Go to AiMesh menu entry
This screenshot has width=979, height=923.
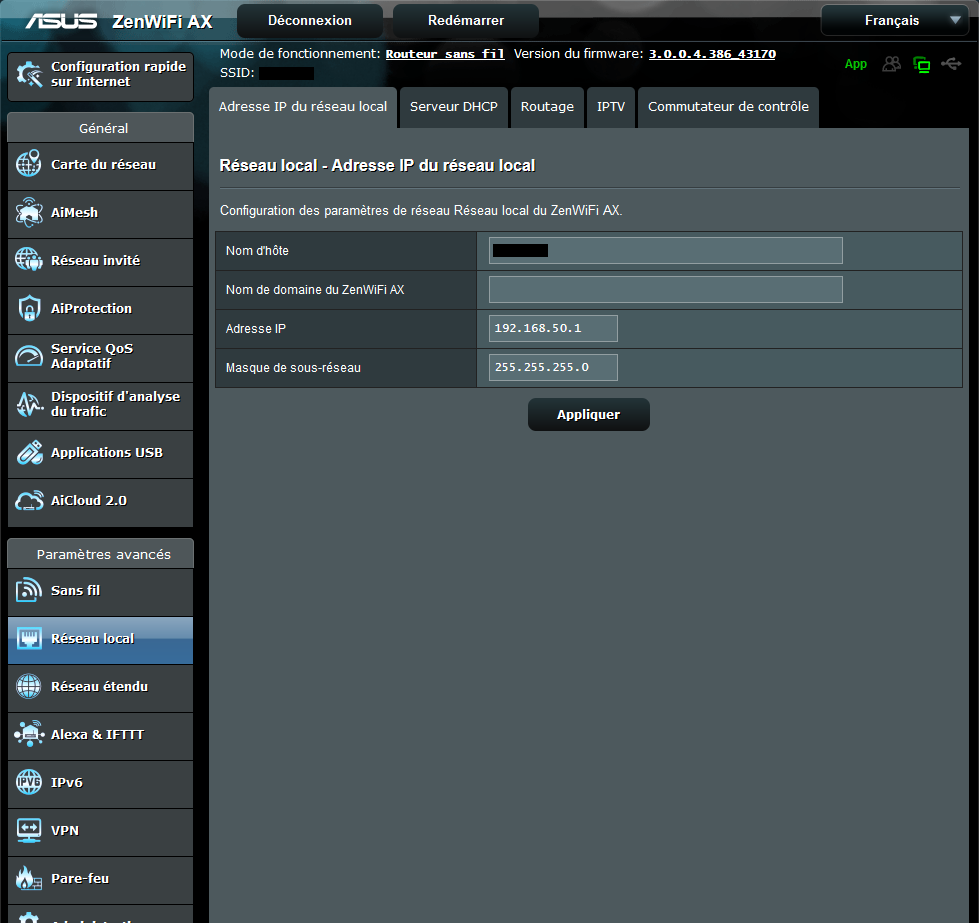tap(101, 215)
